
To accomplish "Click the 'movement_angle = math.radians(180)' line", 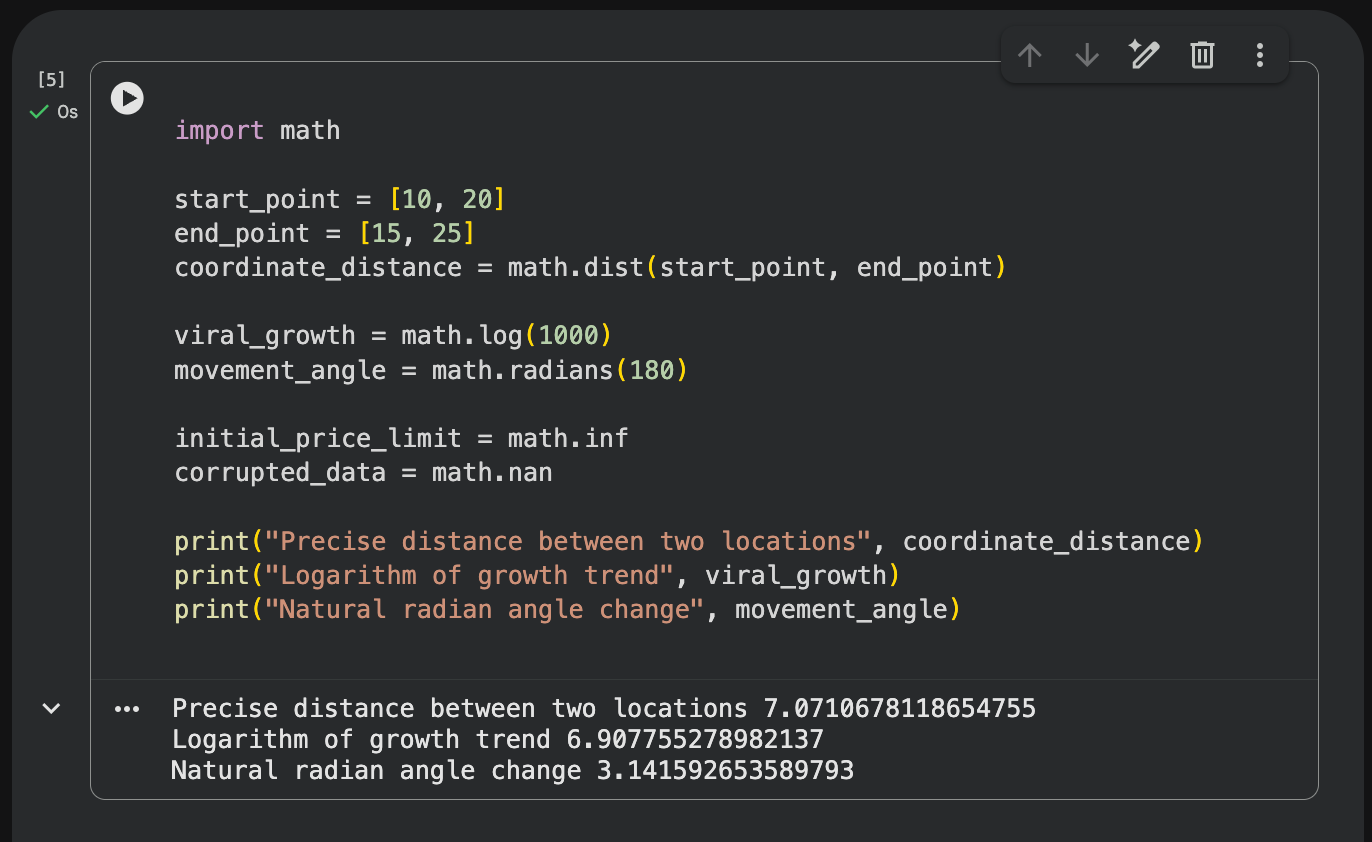I will (431, 370).
